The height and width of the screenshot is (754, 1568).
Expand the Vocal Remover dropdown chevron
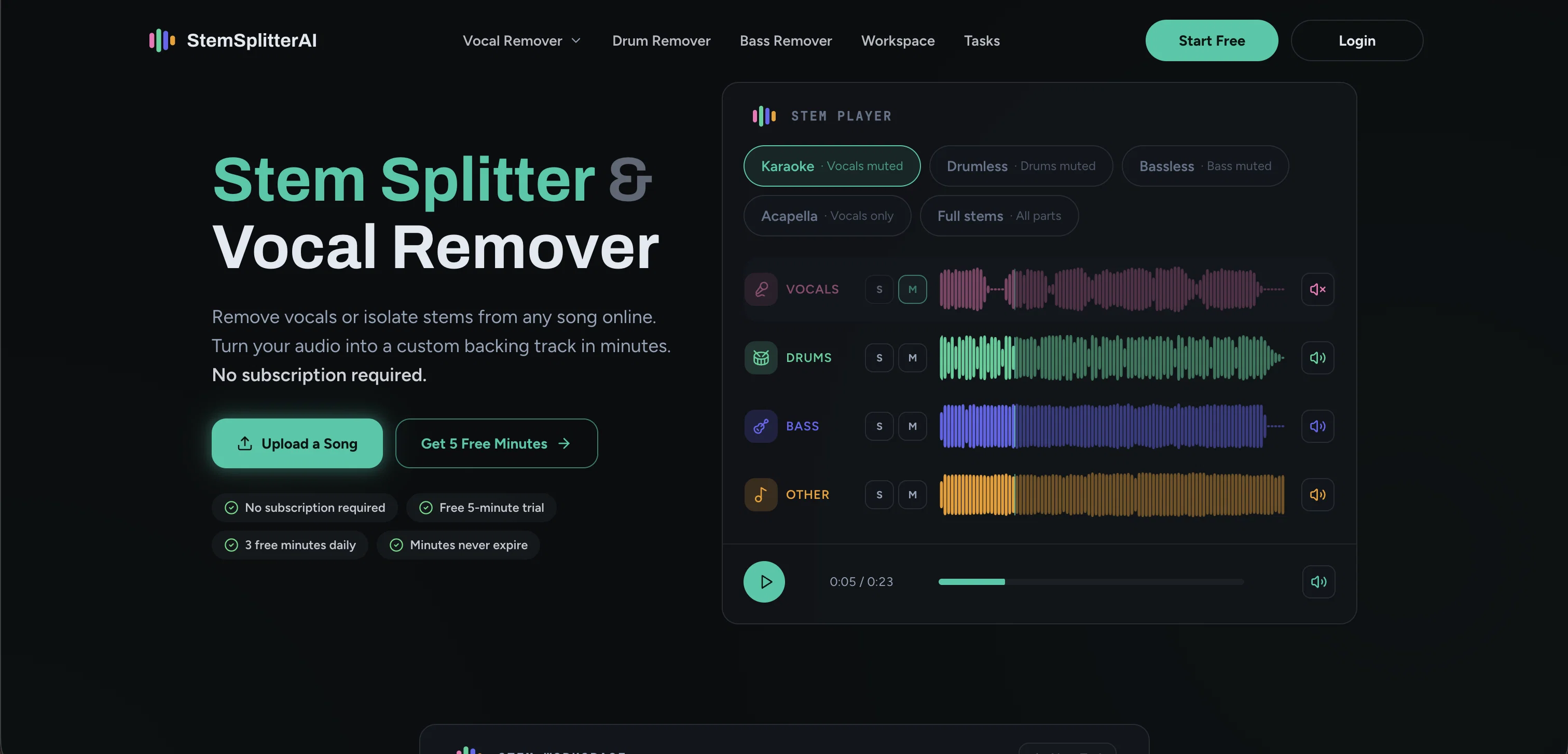click(x=576, y=41)
